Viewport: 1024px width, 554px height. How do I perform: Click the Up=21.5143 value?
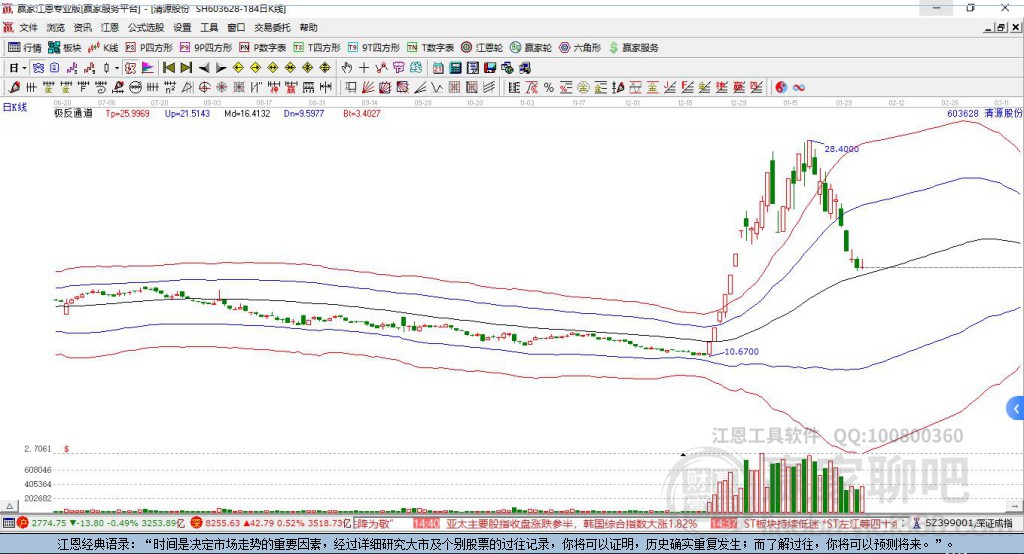(187, 114)
